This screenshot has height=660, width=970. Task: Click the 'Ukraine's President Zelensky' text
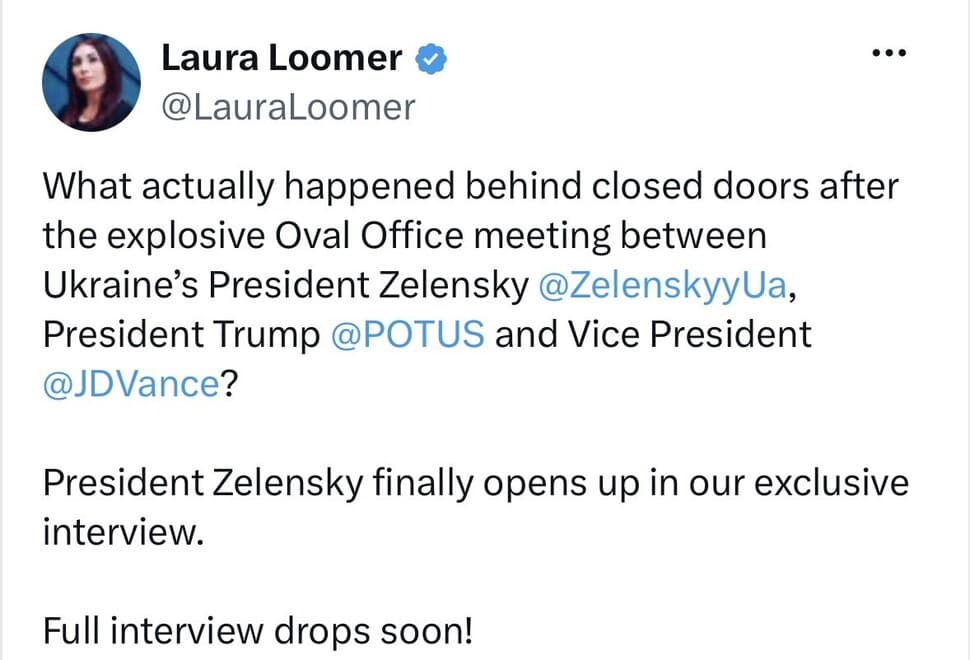pyautogui.click(x=286, y=286)
